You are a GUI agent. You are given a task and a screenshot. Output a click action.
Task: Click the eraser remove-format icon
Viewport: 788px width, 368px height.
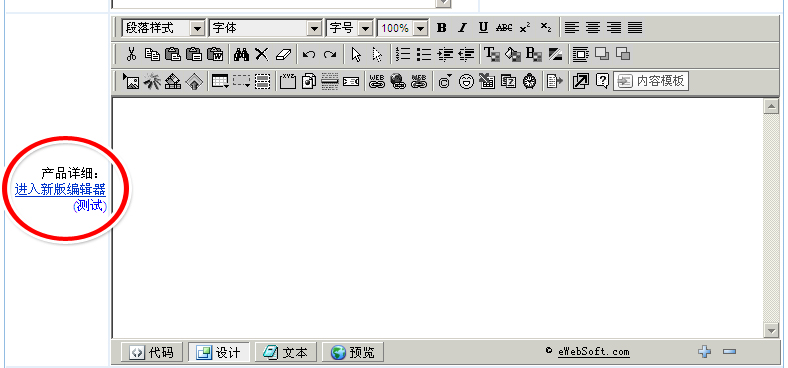click(283, 54)
